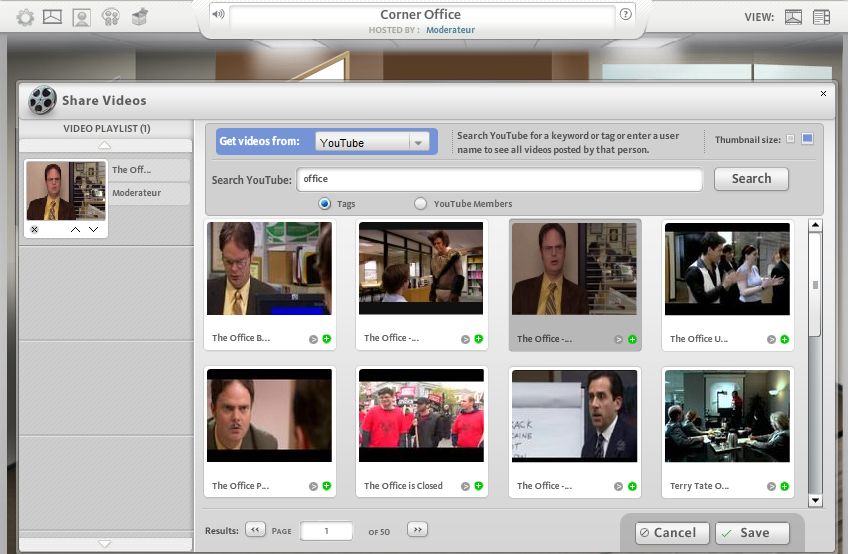The width and height of the screenshot is (848, 554).
Task: Open help question mark icon
Action: pyautogui.click(x=626, y=14)
